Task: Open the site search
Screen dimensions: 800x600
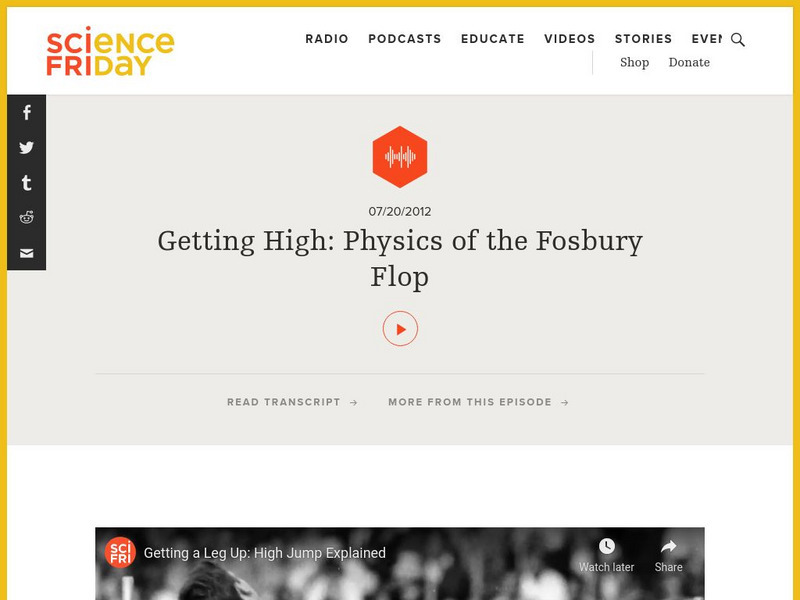Action: [x=738, y=41]
